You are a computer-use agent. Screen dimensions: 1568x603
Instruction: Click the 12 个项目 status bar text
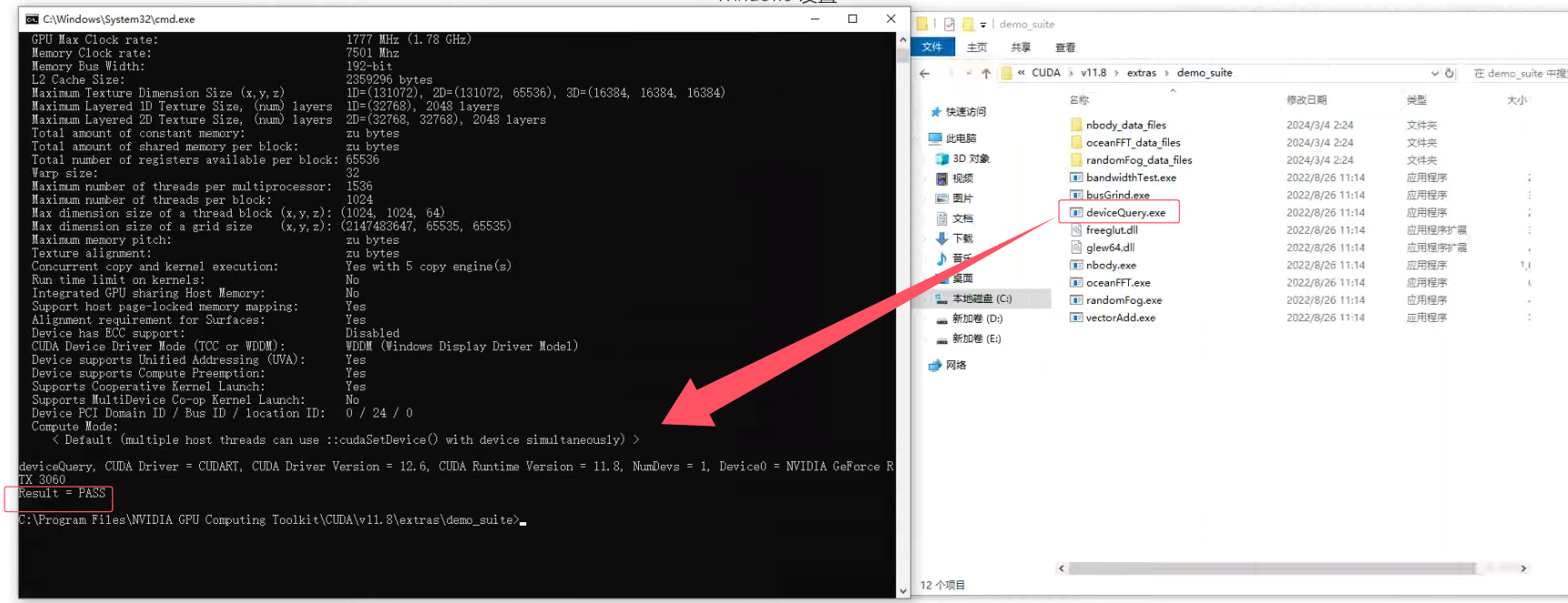[943, 585]
